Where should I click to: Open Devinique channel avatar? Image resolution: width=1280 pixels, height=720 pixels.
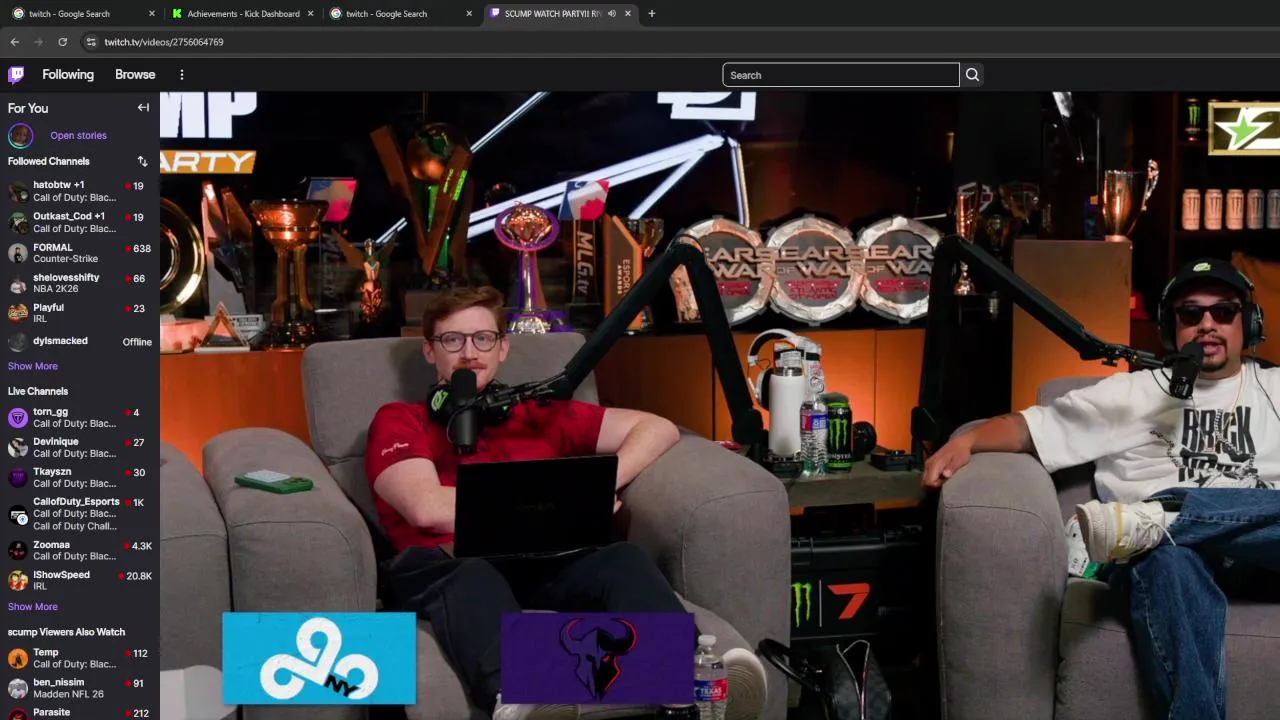point(18,447)
